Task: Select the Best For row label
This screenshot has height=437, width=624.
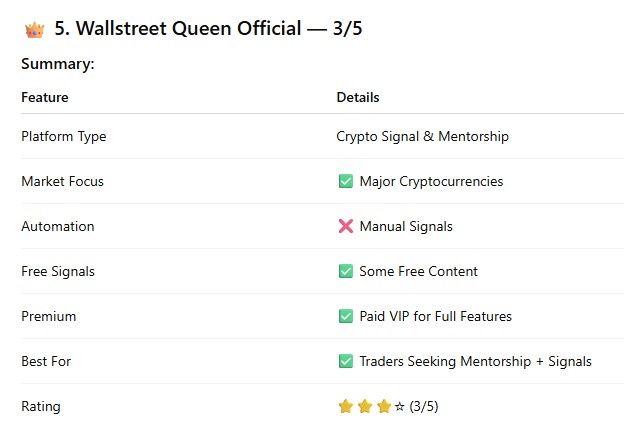Action: click(46, 362)
